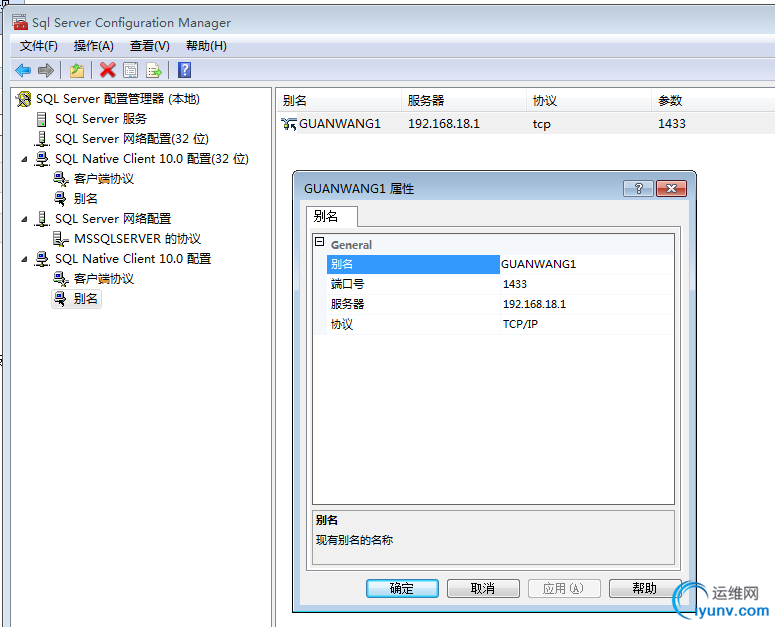Select 服务器 property label

click(x=413, y=304)
